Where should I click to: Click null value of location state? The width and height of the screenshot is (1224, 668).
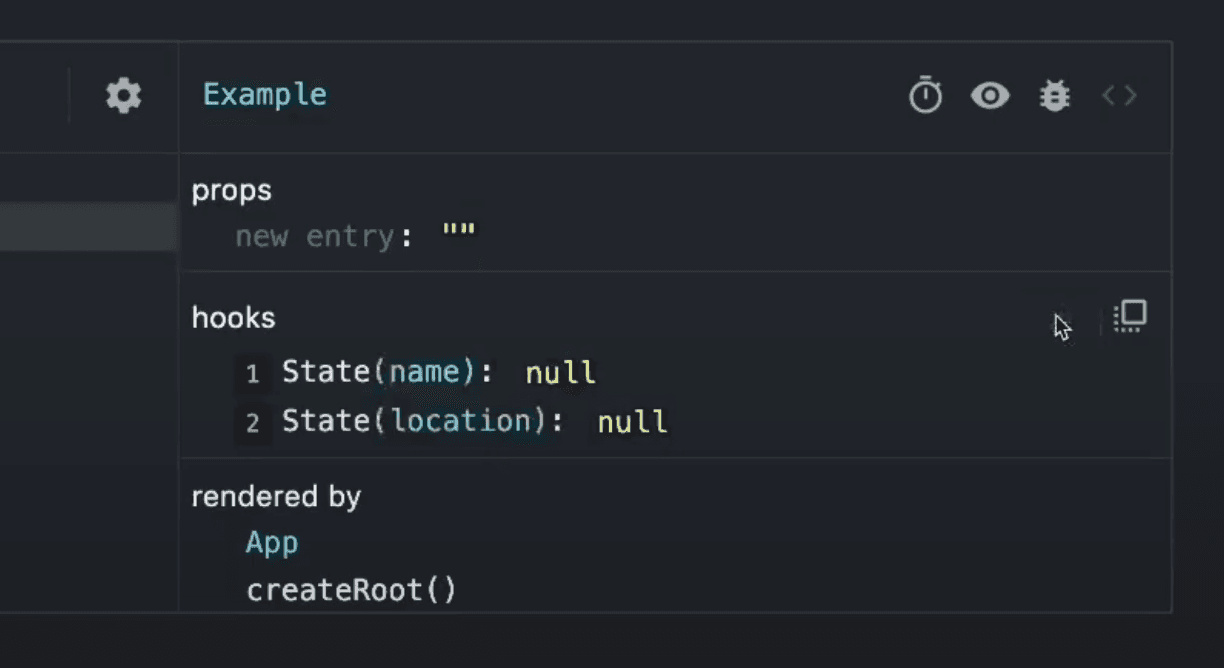[x=632, y=422]
